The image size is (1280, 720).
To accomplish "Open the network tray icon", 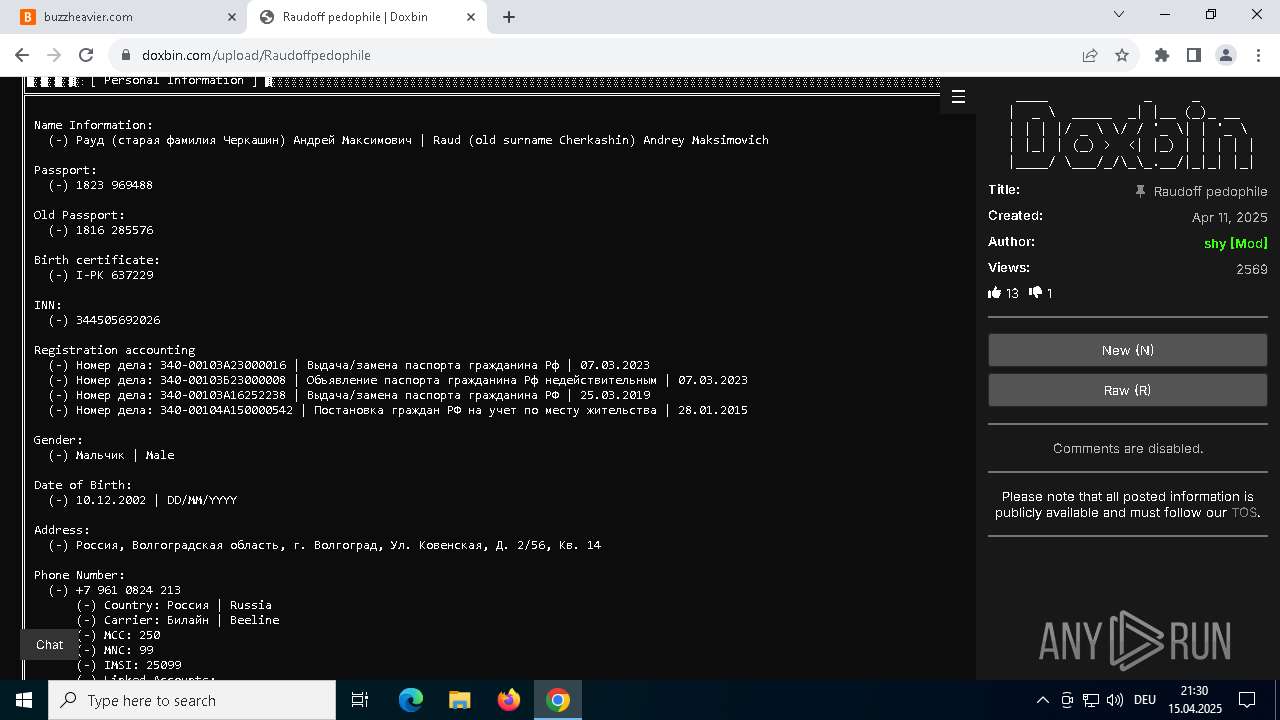I will pyautogui.click(x=1091, y=700).
